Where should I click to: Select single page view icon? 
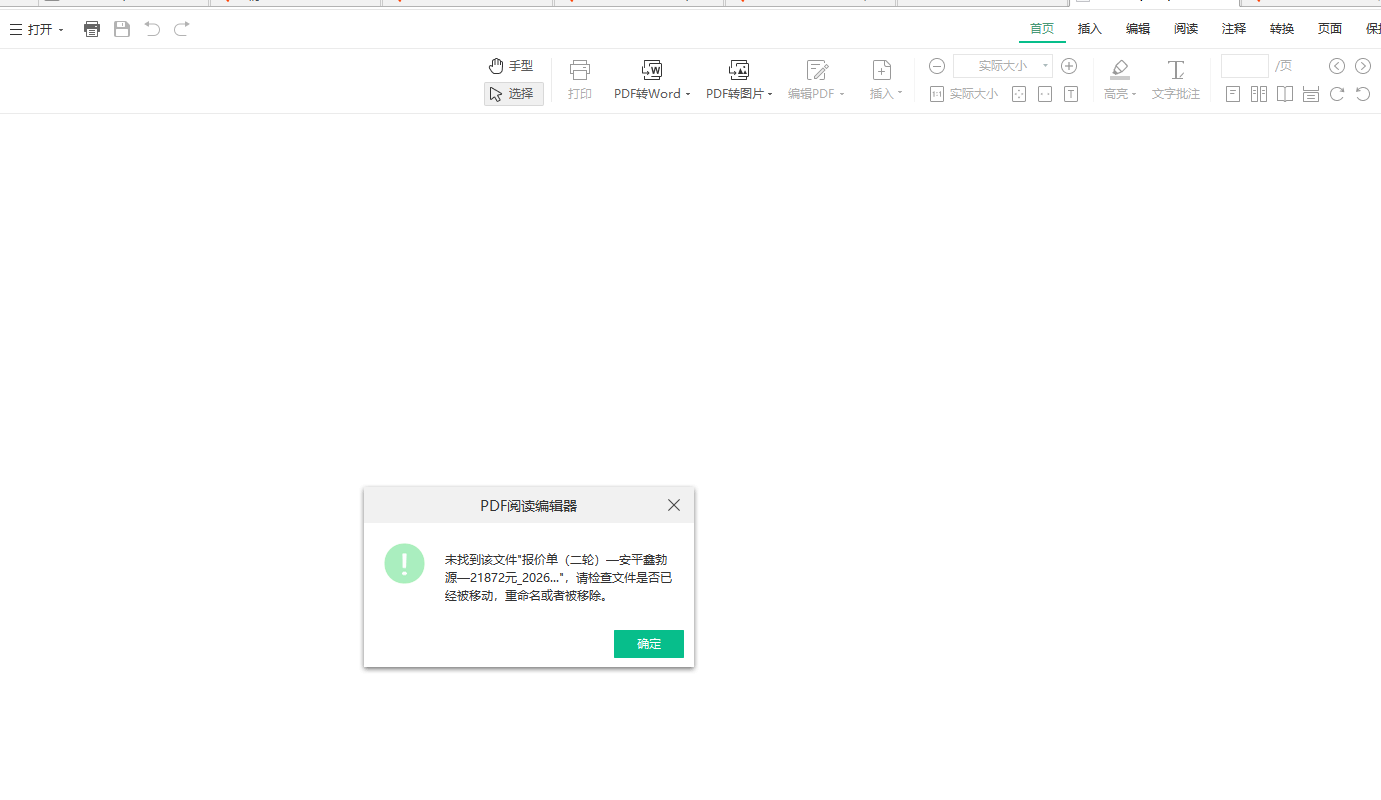point(1233,94)
